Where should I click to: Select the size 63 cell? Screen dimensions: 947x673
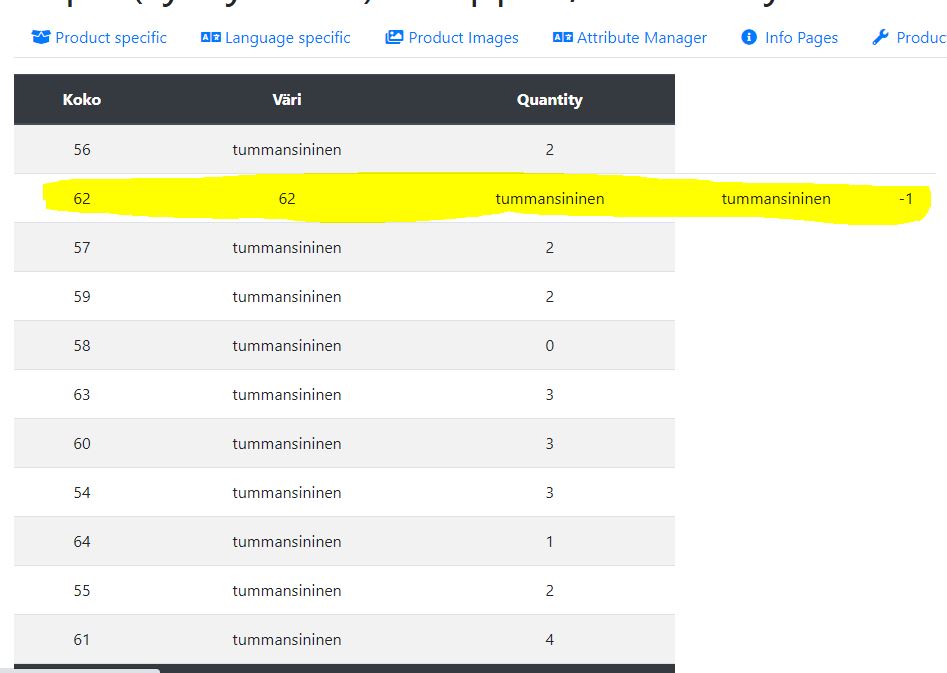pos(82,394)
